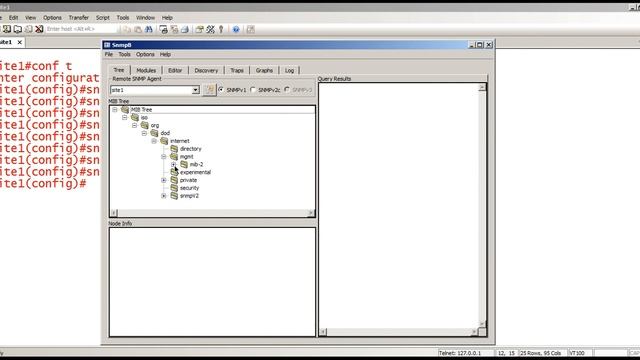Click the Print Selection toolbar icon
The width and height of the screenshot is (640, 360).
tap(174, 29)
